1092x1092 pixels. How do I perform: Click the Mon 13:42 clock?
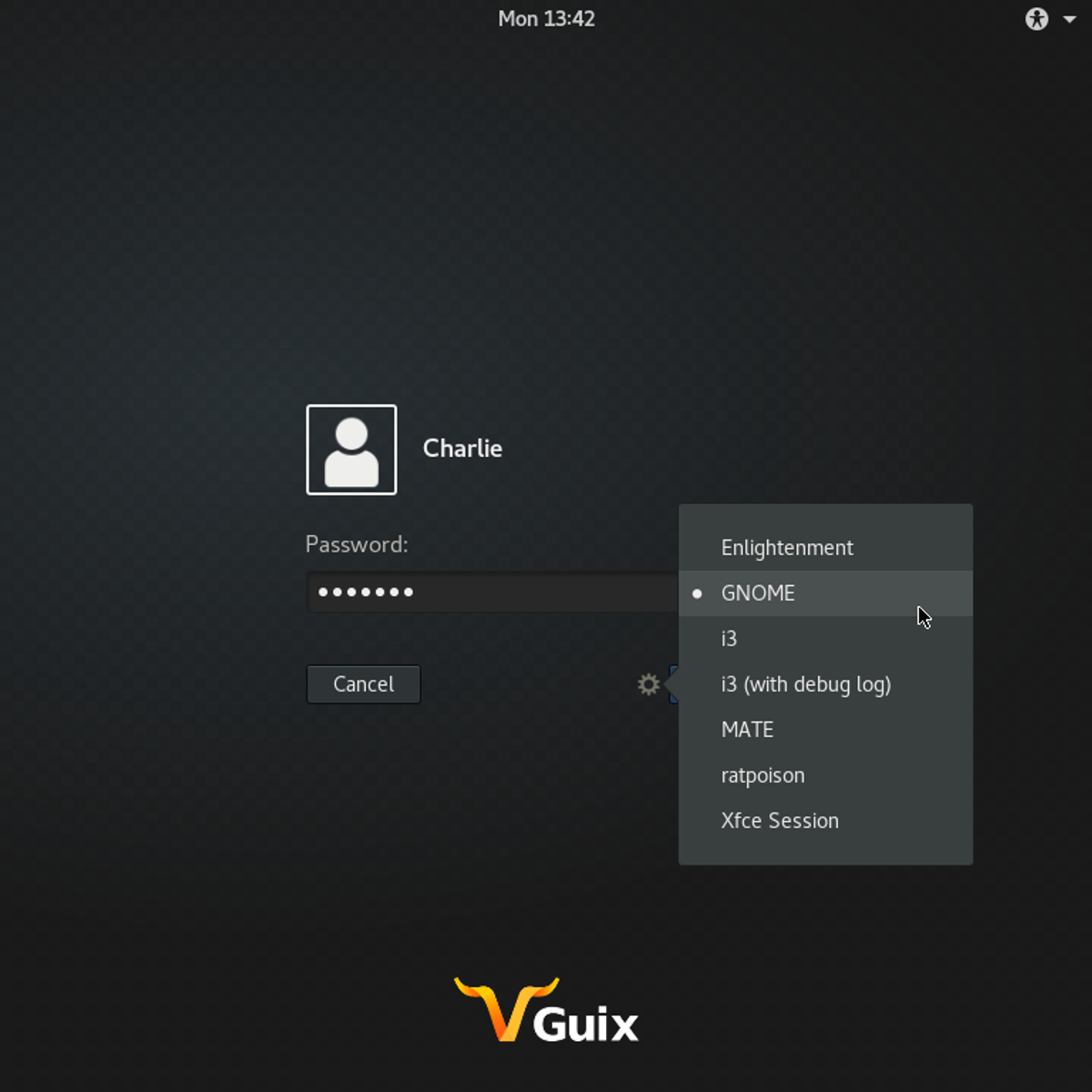pos(546,18)
